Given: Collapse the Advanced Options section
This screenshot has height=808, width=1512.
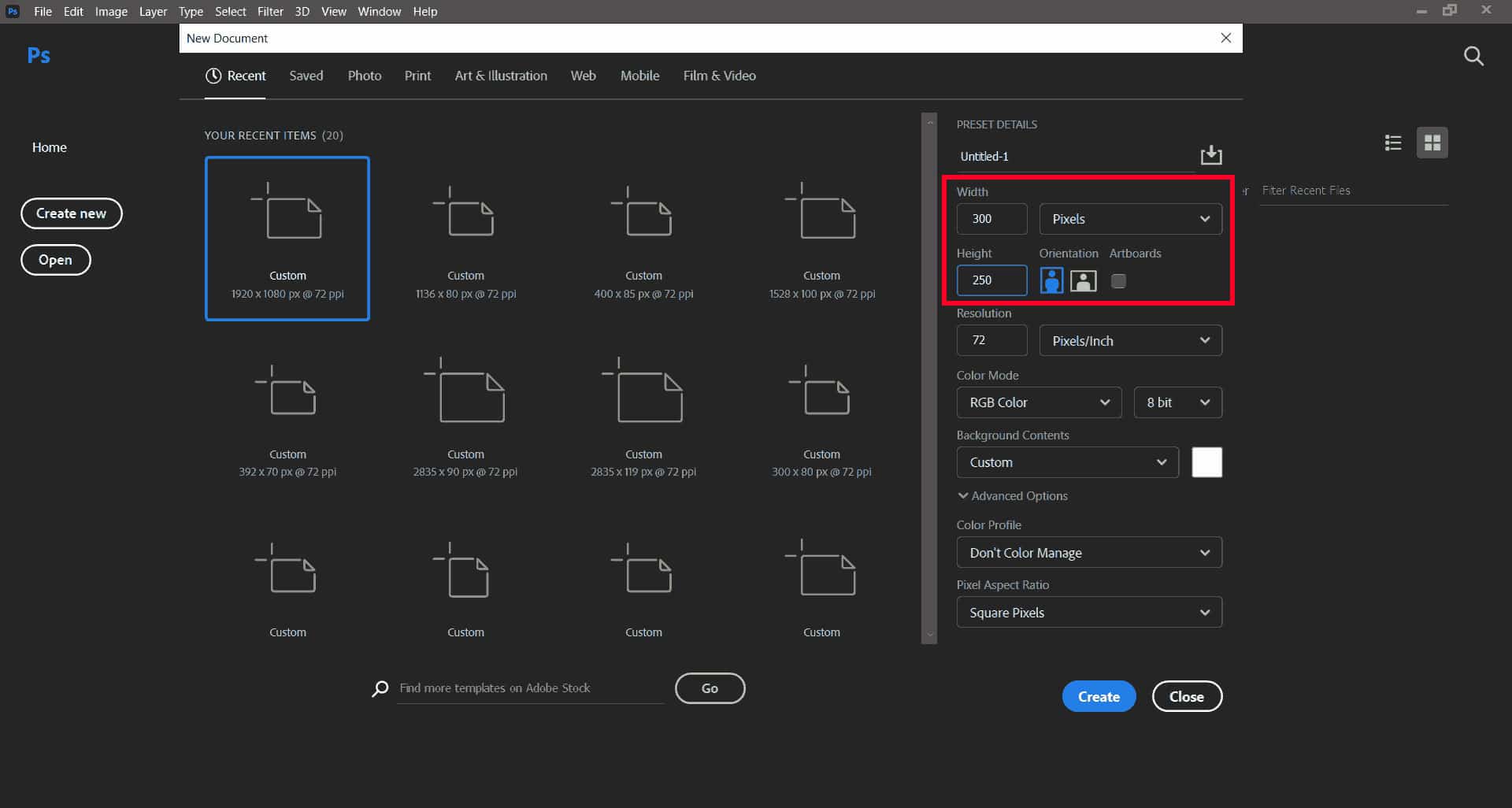Looking at the screenshot, I should pyautogui.click(x=1013, y=495).
